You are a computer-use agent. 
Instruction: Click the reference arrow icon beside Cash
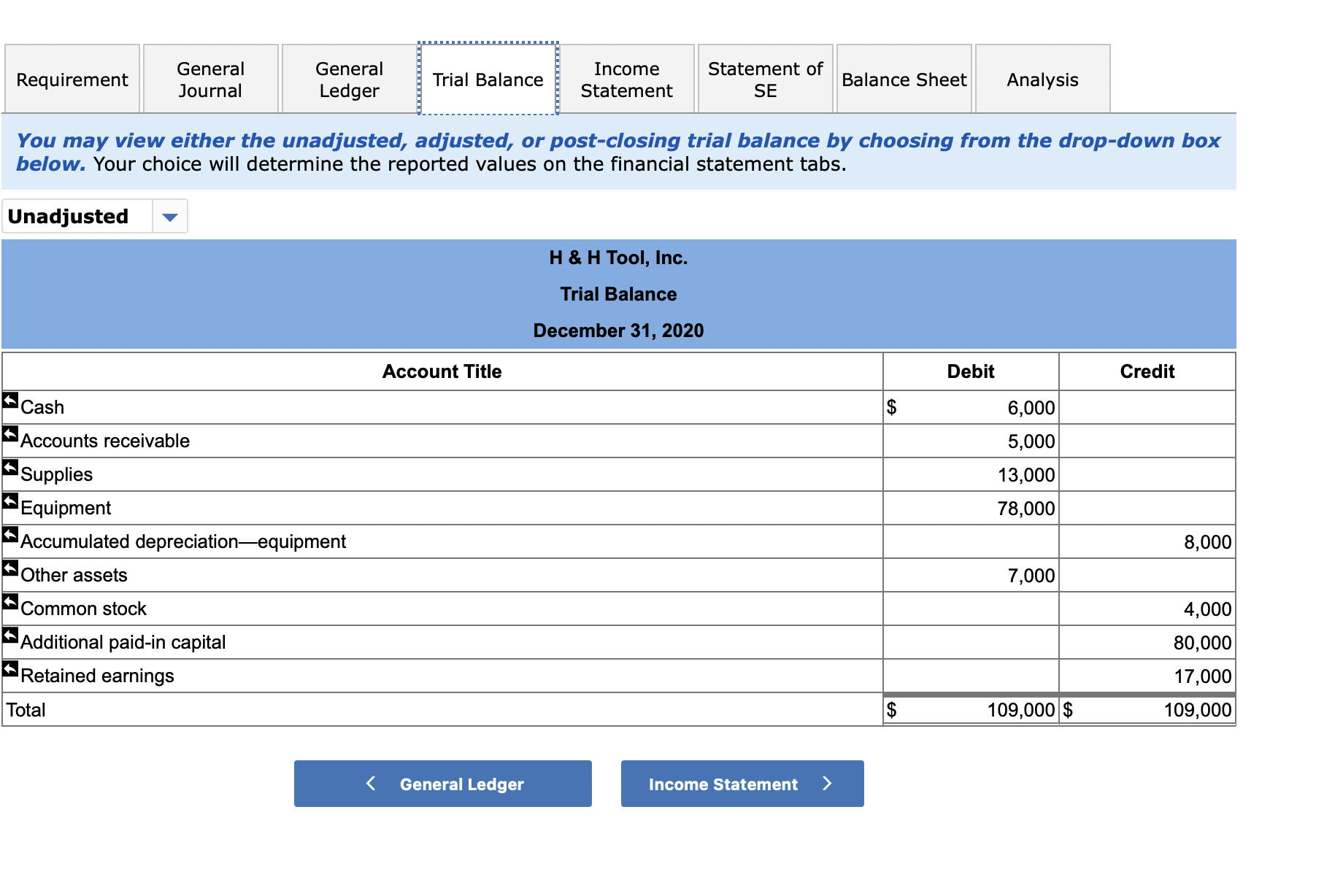click(10, 400)
